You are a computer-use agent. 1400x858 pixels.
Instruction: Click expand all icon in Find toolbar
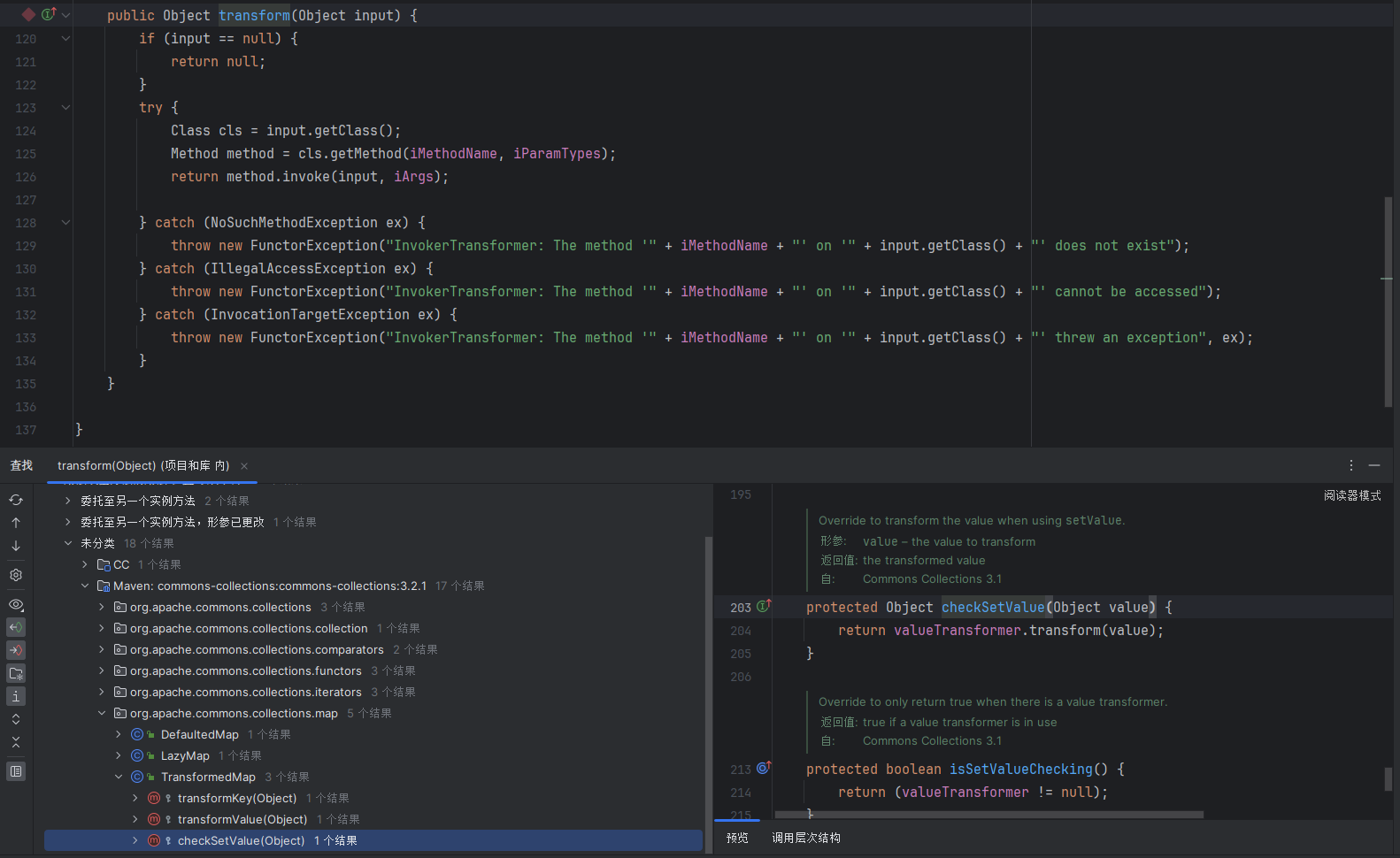(x=16, y=719)
